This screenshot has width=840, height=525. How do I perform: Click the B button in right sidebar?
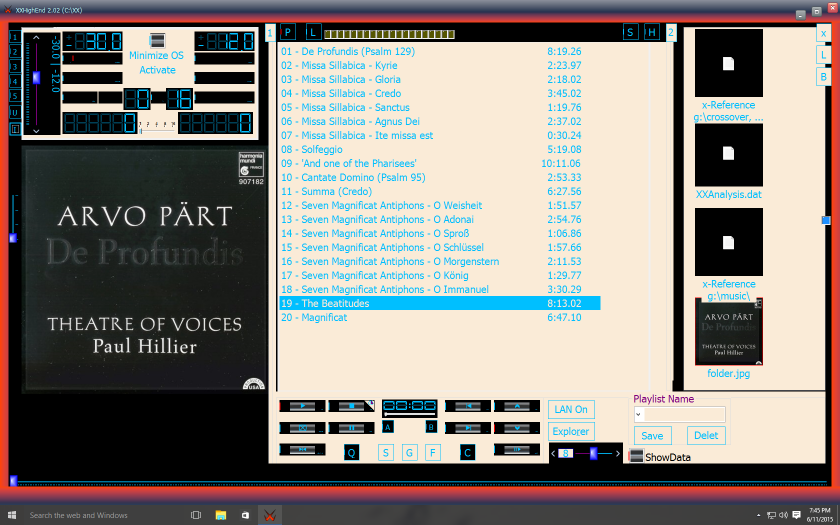pyautogui.click(x=823, y=77)
